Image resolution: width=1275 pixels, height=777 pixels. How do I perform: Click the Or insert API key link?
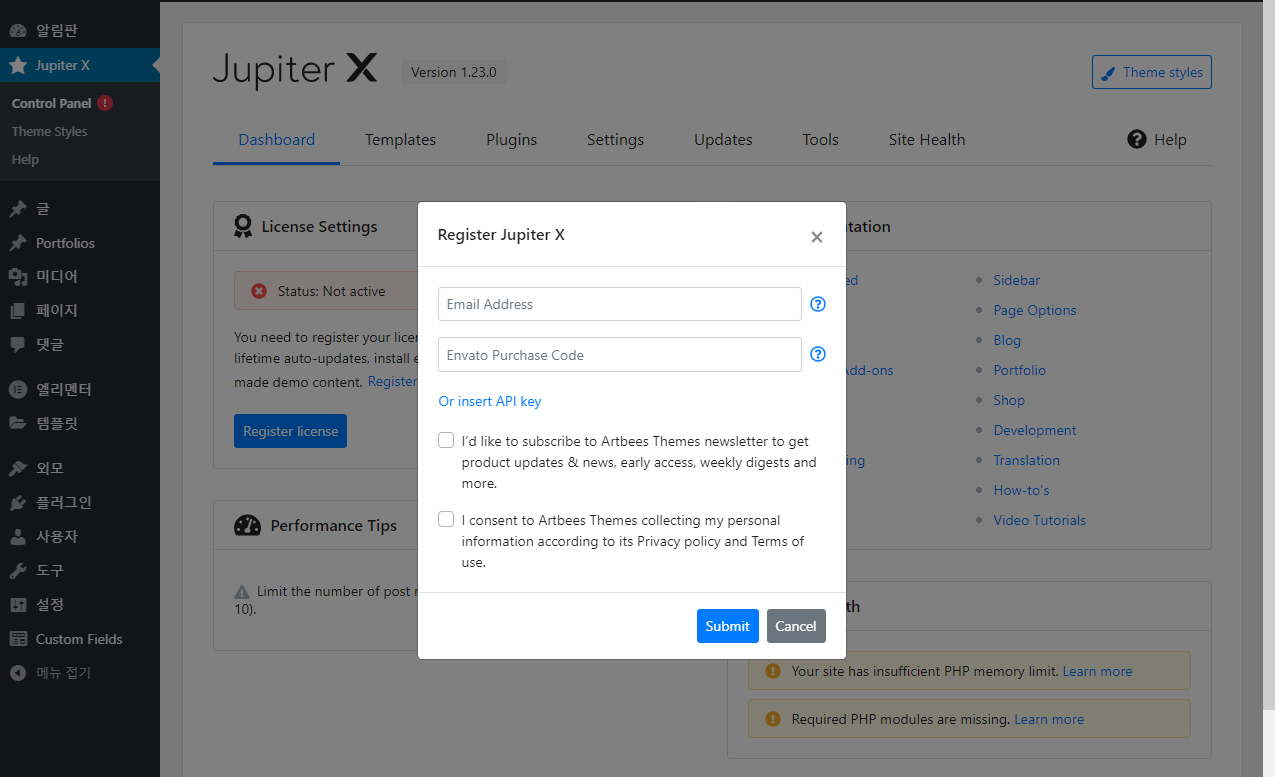(x=490, y=401)
